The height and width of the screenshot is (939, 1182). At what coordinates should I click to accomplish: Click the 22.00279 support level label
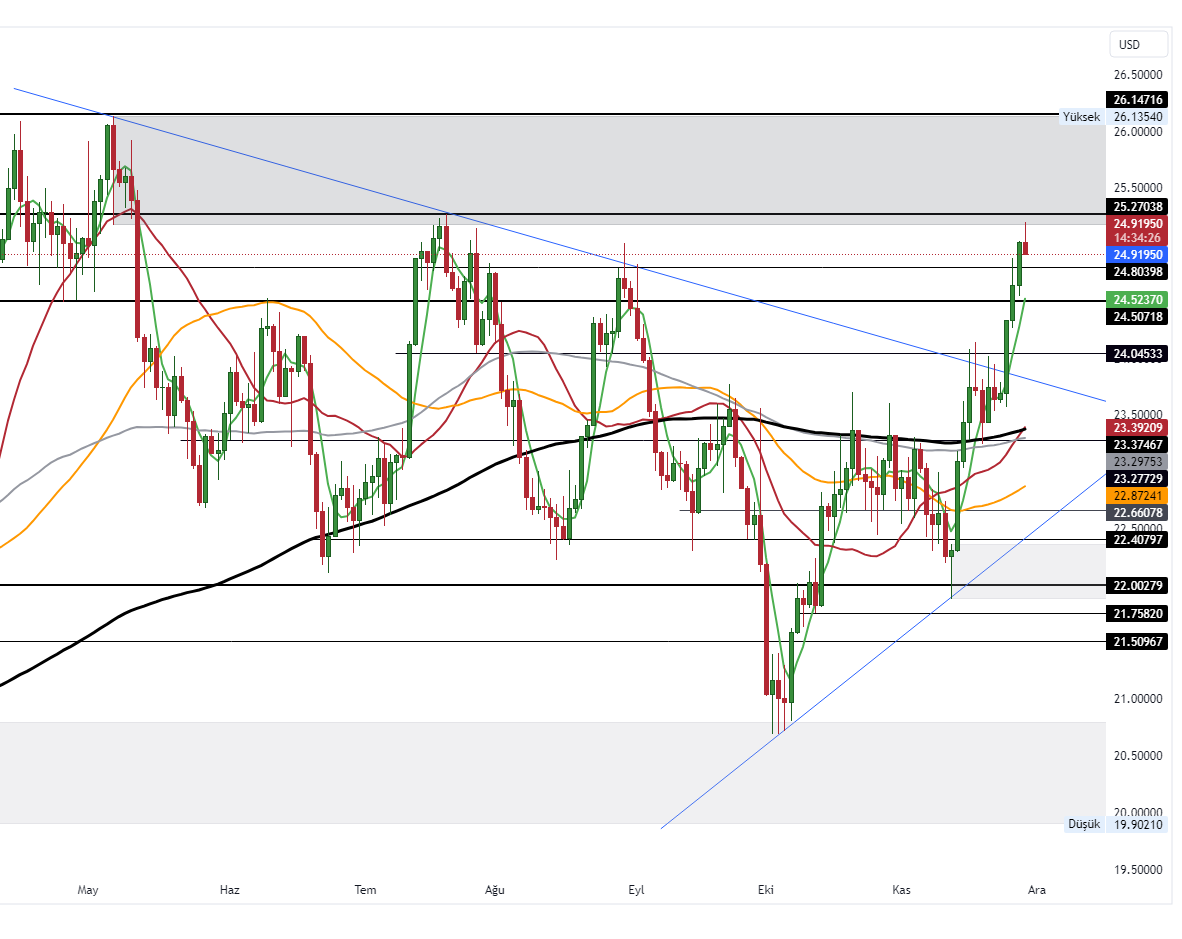[1137, 586]
